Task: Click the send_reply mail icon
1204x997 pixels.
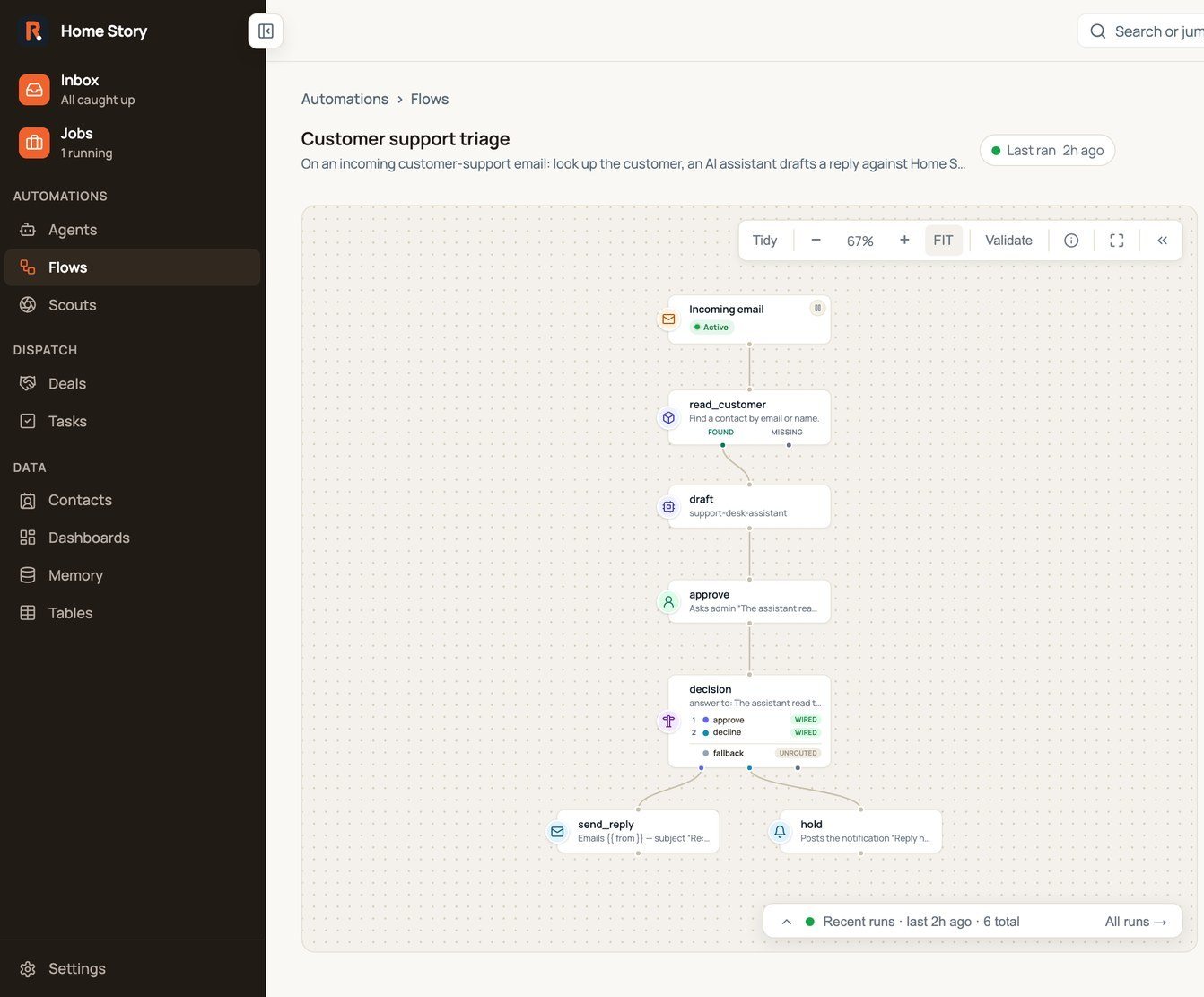Action: click(x=557, y=832)
